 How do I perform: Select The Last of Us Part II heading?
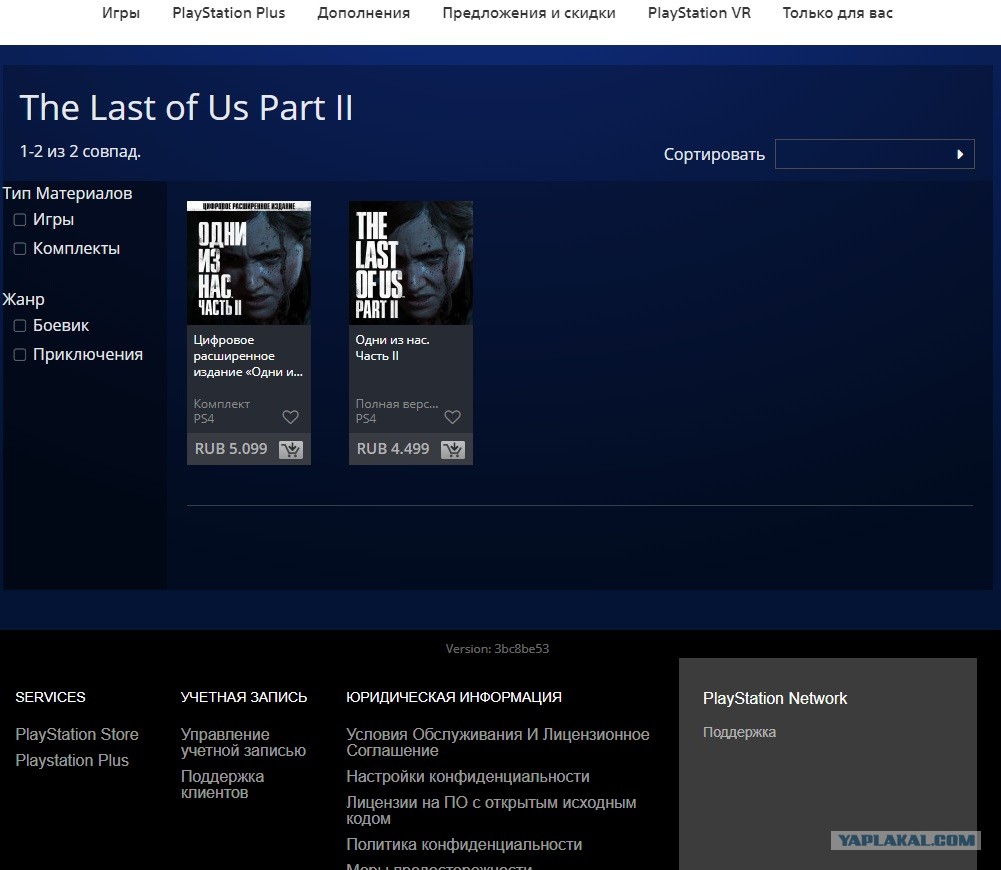(186, 107)
